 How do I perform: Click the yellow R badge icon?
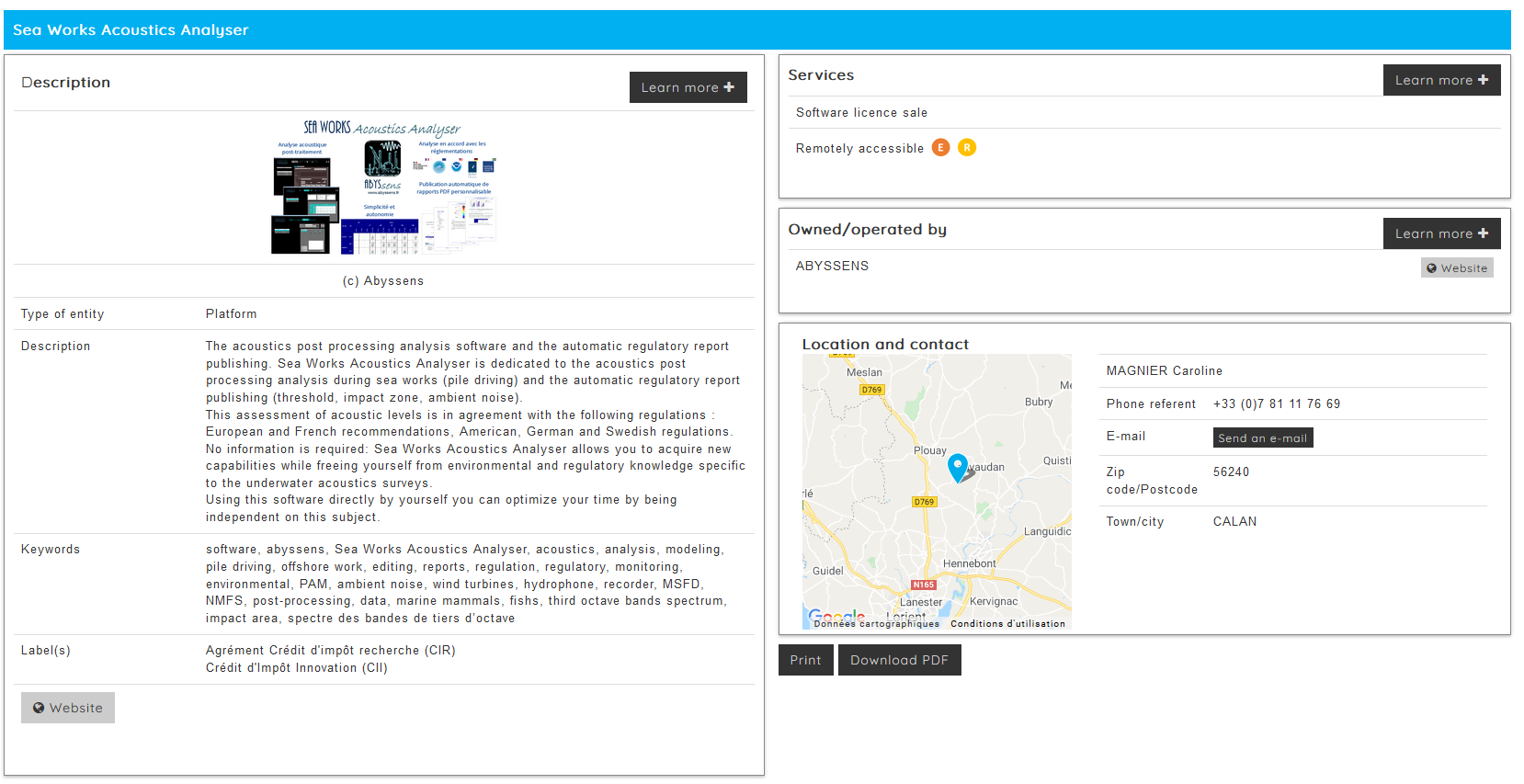(967, 147)
